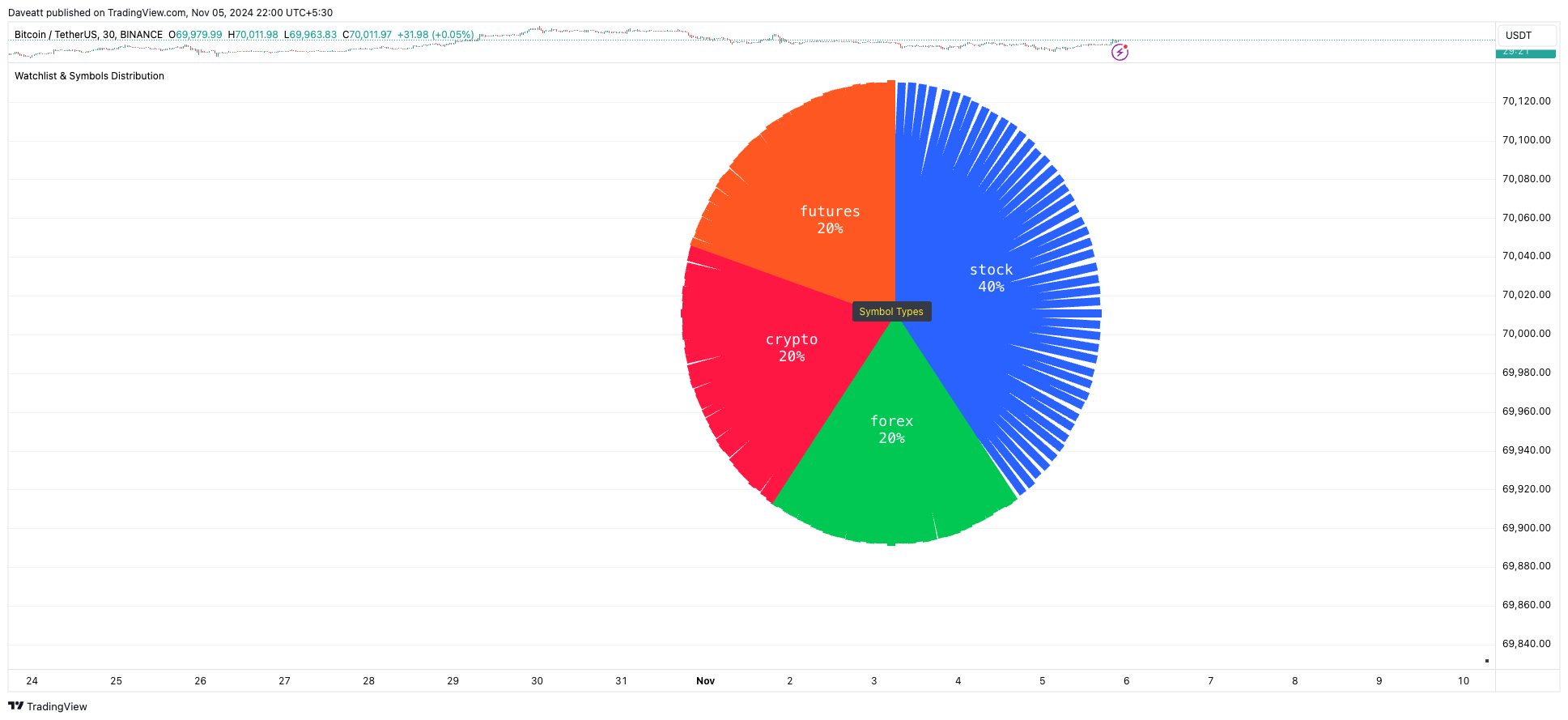Screen dimensions: 1568x720
Task: Click the 70,080.00 price axis label
Action: [1527, 179]
